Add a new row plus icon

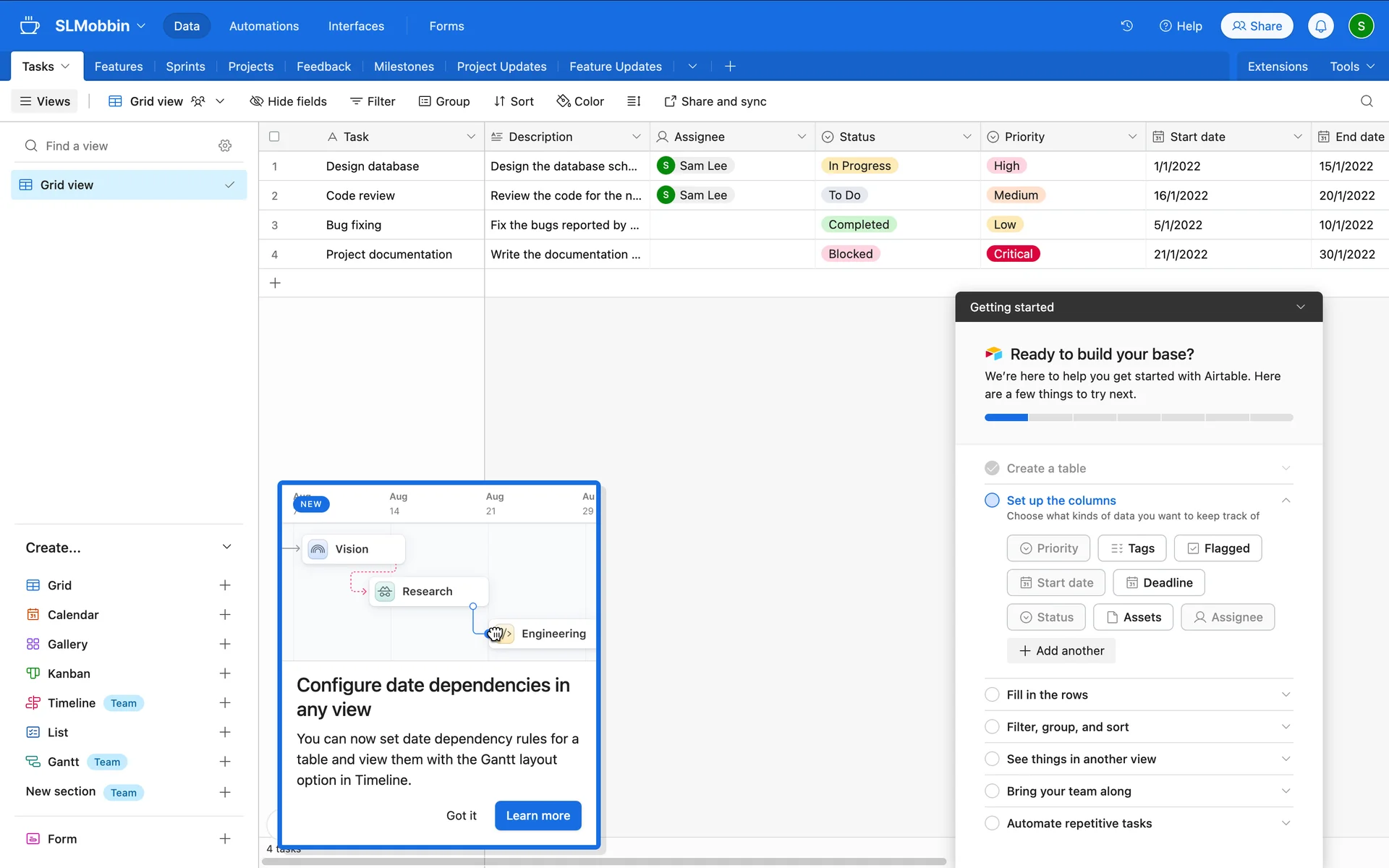pos(275,283)
